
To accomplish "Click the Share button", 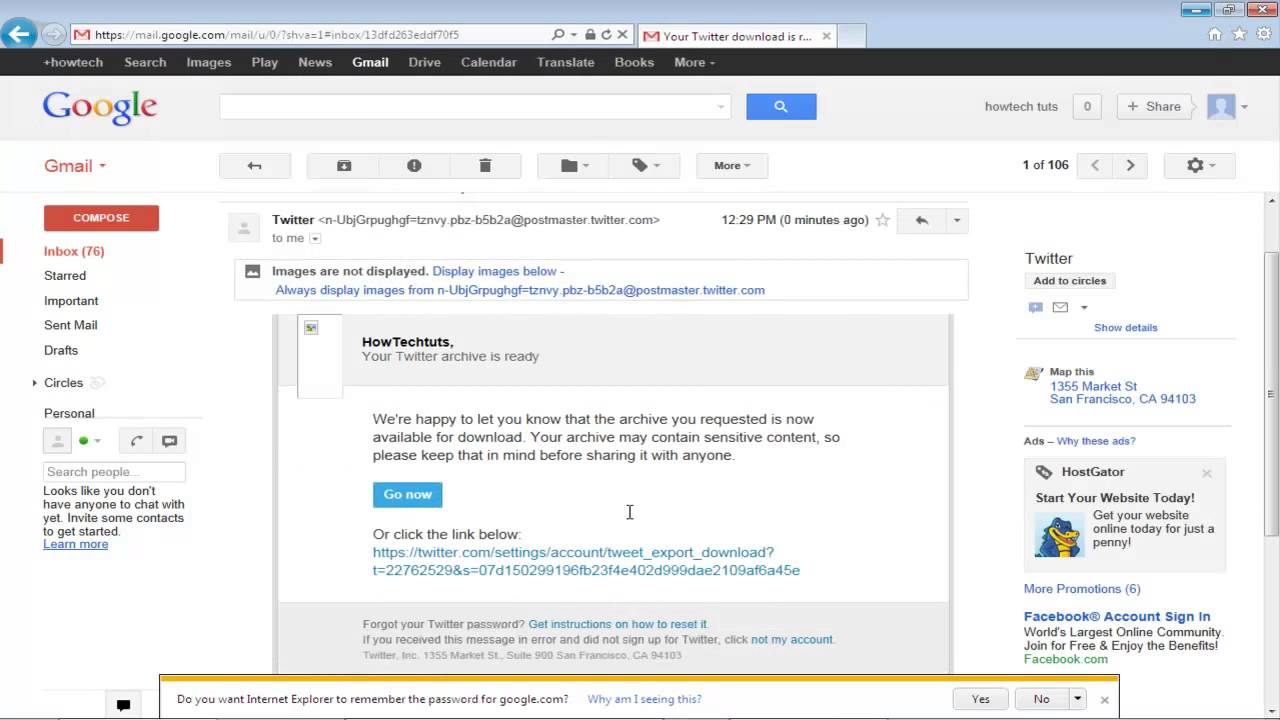I will coord(1154,106).
